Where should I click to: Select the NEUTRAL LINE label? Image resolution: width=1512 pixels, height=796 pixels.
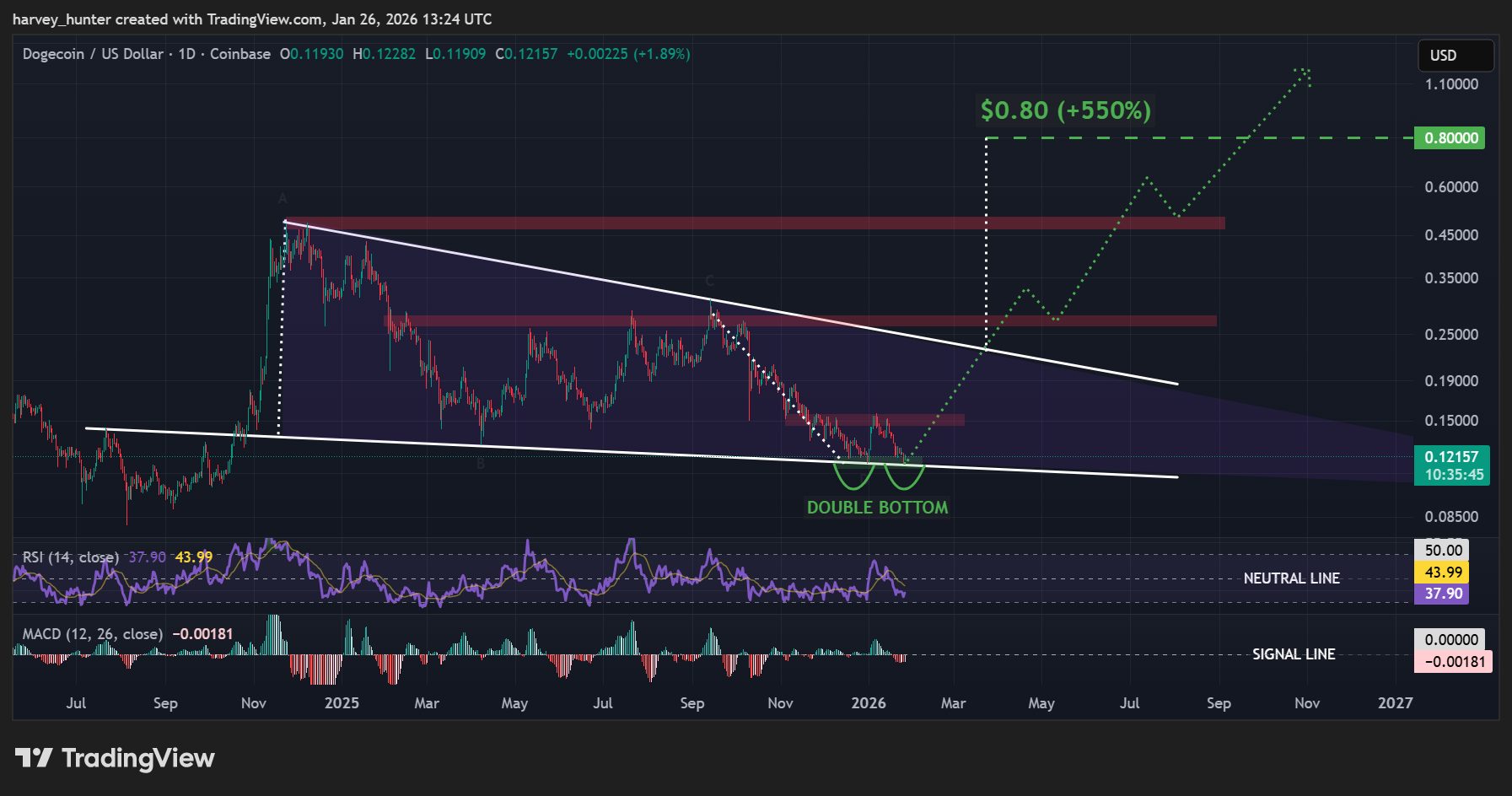tap(1291, 578)
